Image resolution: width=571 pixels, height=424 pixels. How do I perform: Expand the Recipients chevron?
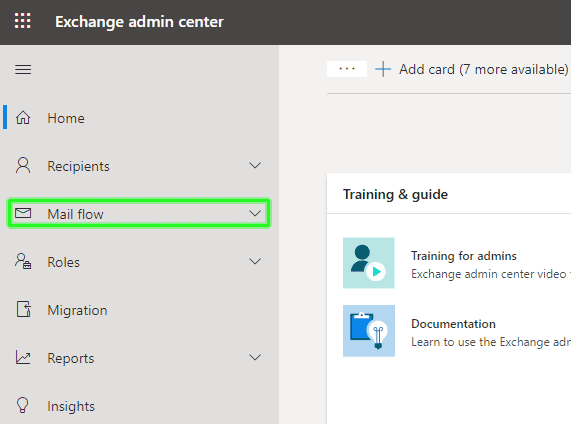point(255,165)
